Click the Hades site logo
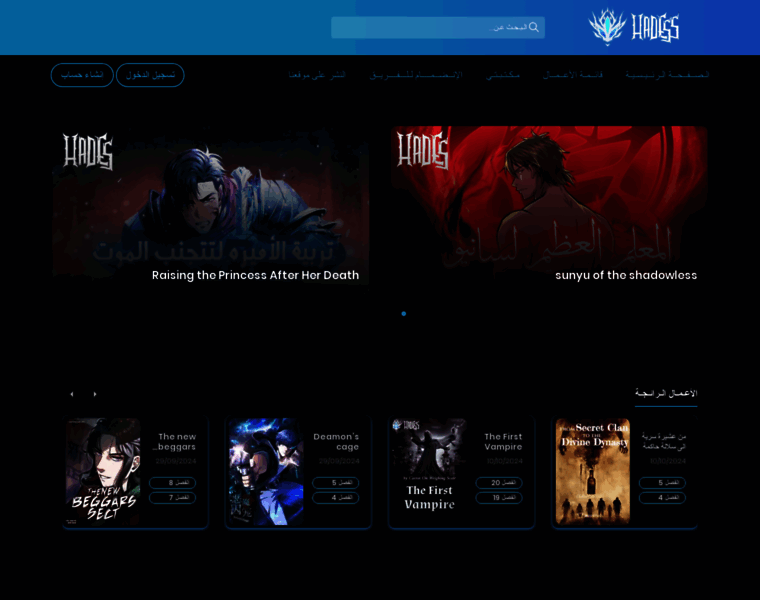760x600 pixels. coord(634,27)
